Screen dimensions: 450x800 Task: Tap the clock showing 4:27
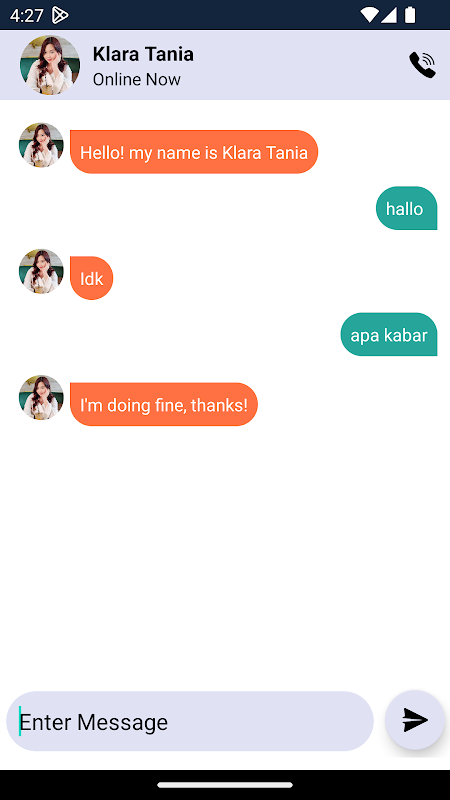coord(27,16)
